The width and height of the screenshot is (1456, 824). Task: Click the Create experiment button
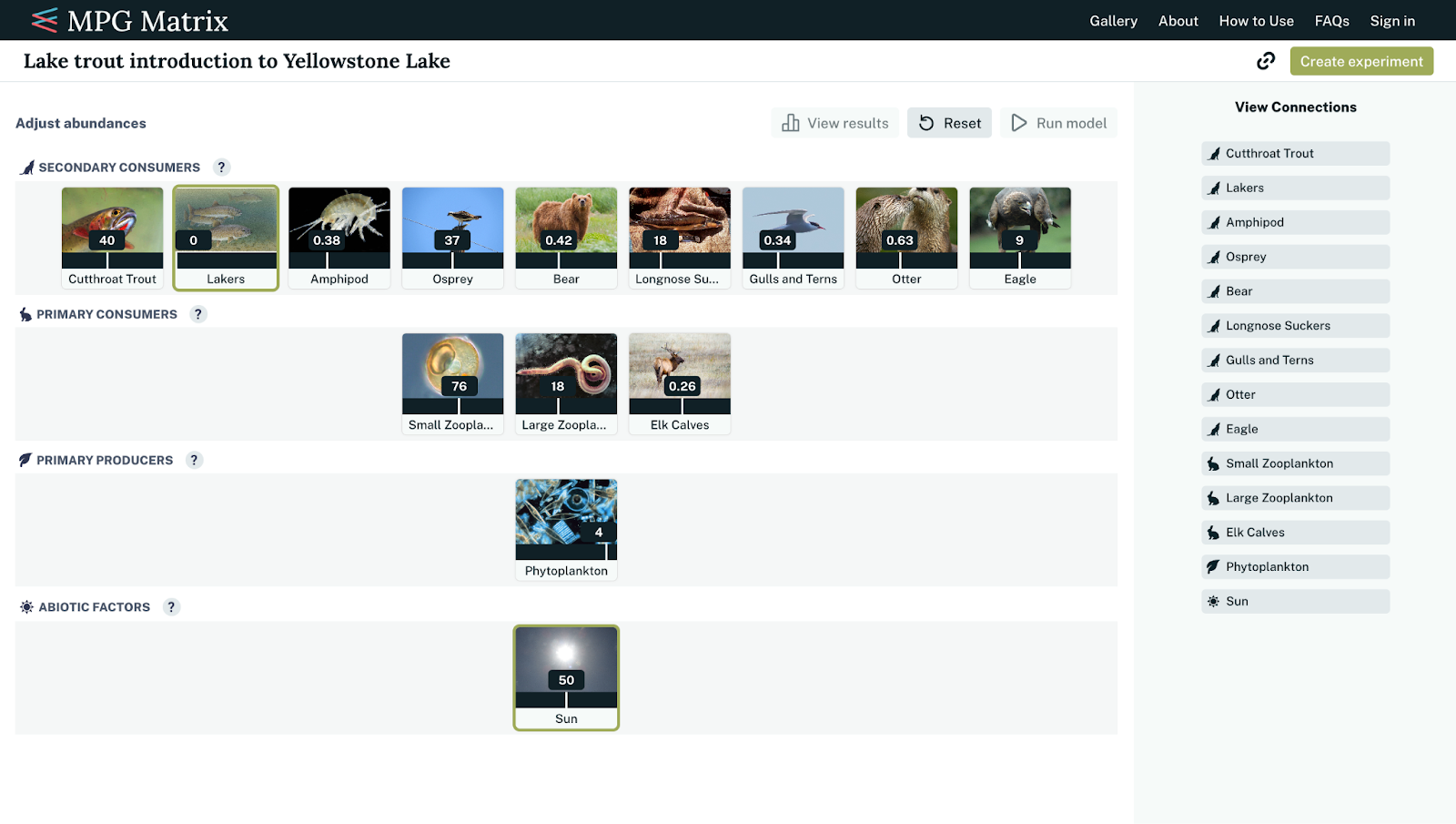click(1361, 61)
